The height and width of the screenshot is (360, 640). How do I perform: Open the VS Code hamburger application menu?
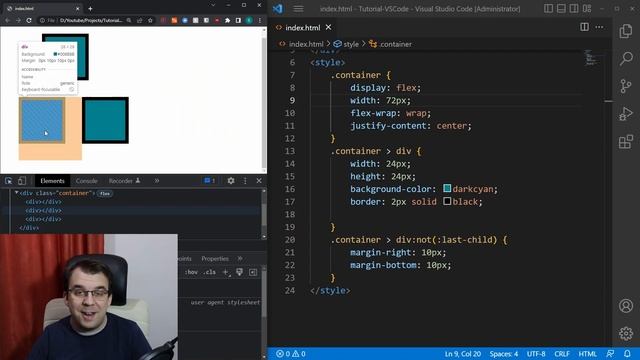298,9
